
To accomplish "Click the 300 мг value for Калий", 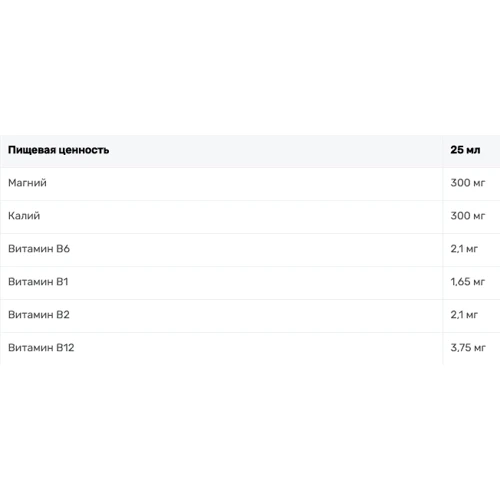I will point(468,216).
